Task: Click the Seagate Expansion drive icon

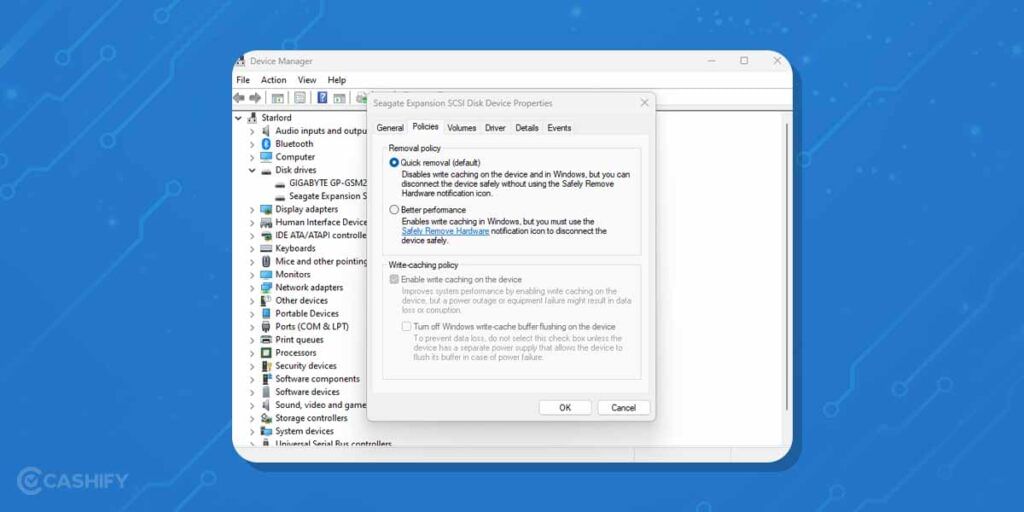Action: [280, 197]
